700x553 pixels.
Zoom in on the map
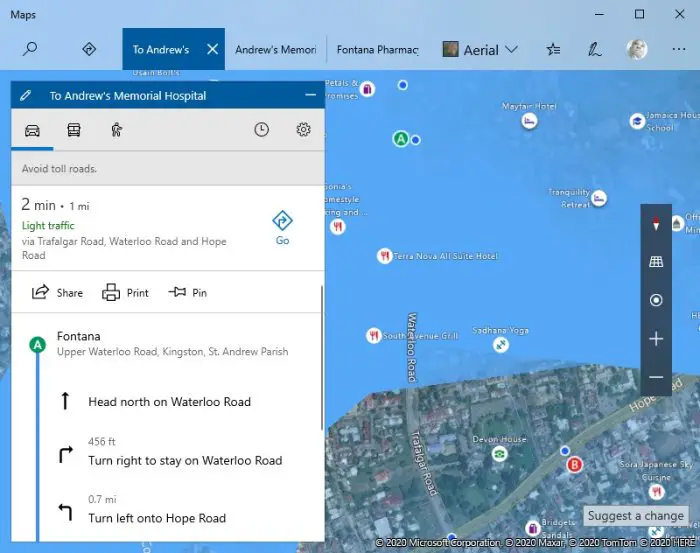[656, 339]
